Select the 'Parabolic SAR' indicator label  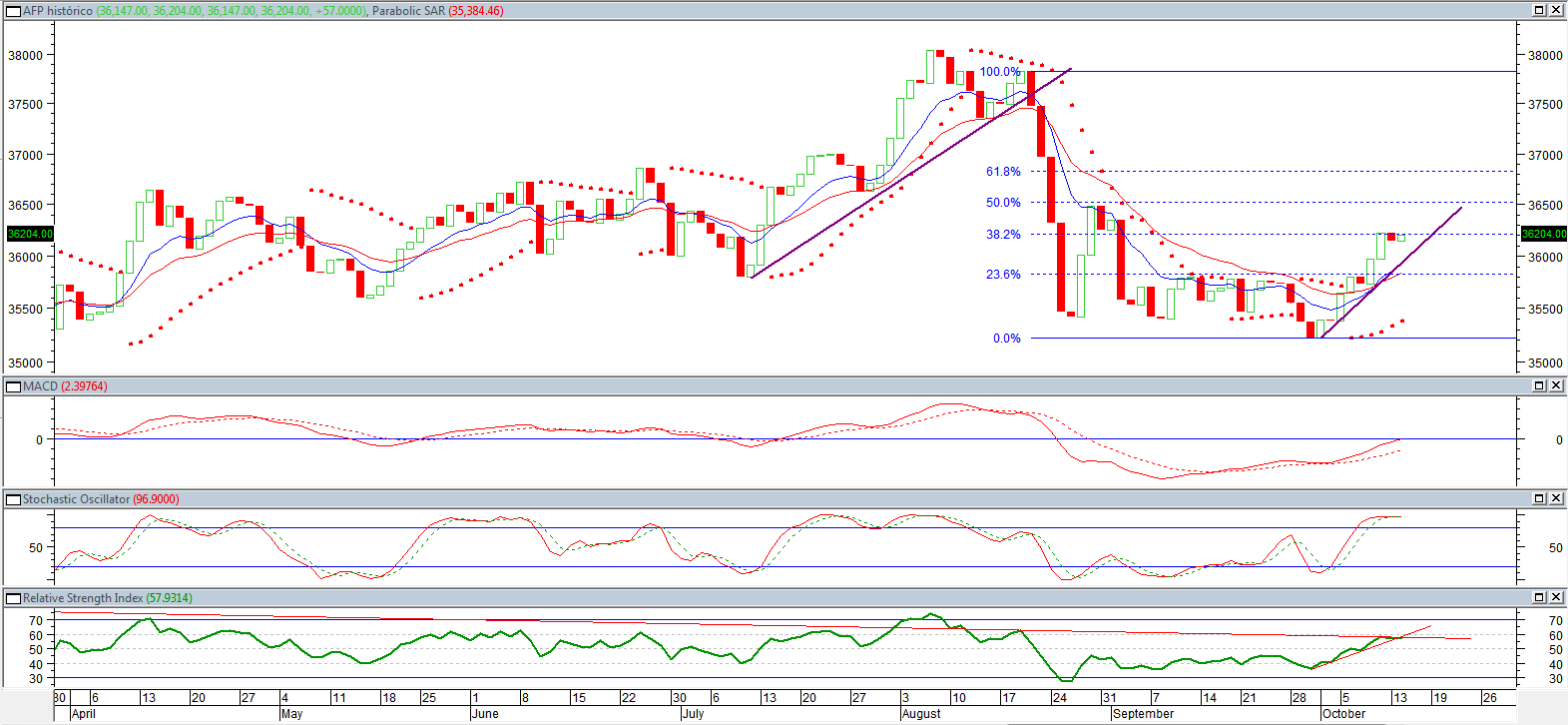pyautogui.click(x=408, y=11)
